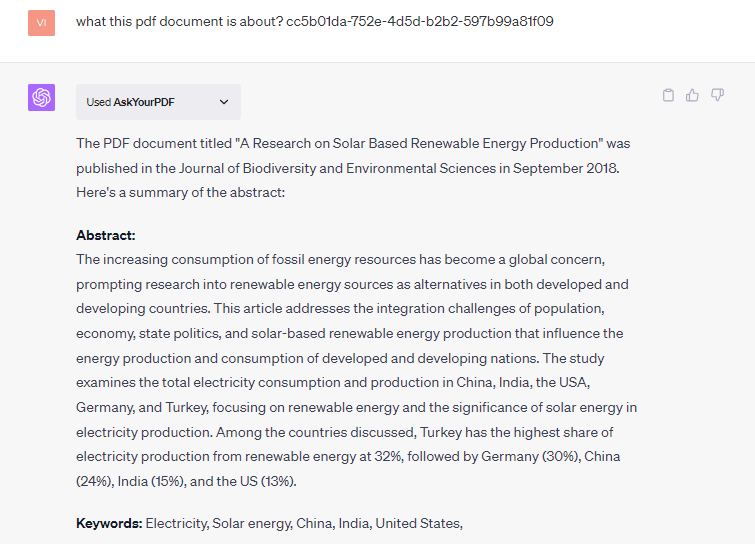Viewport: 755px width, 544px height.
Task: Click the bold Abstract heading
Action: (105, 235)
